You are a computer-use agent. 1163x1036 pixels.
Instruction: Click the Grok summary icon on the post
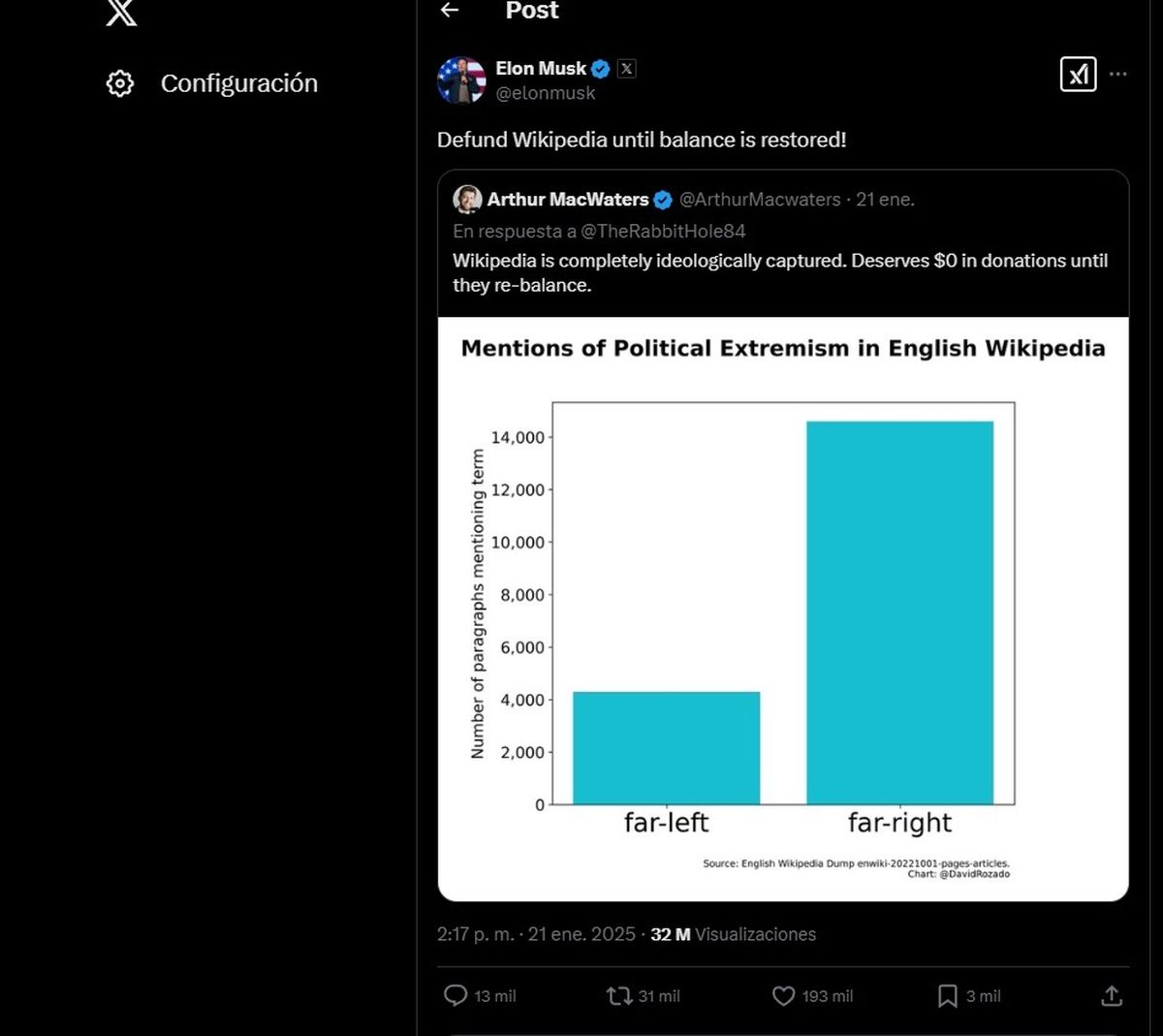click(1079, 75)
